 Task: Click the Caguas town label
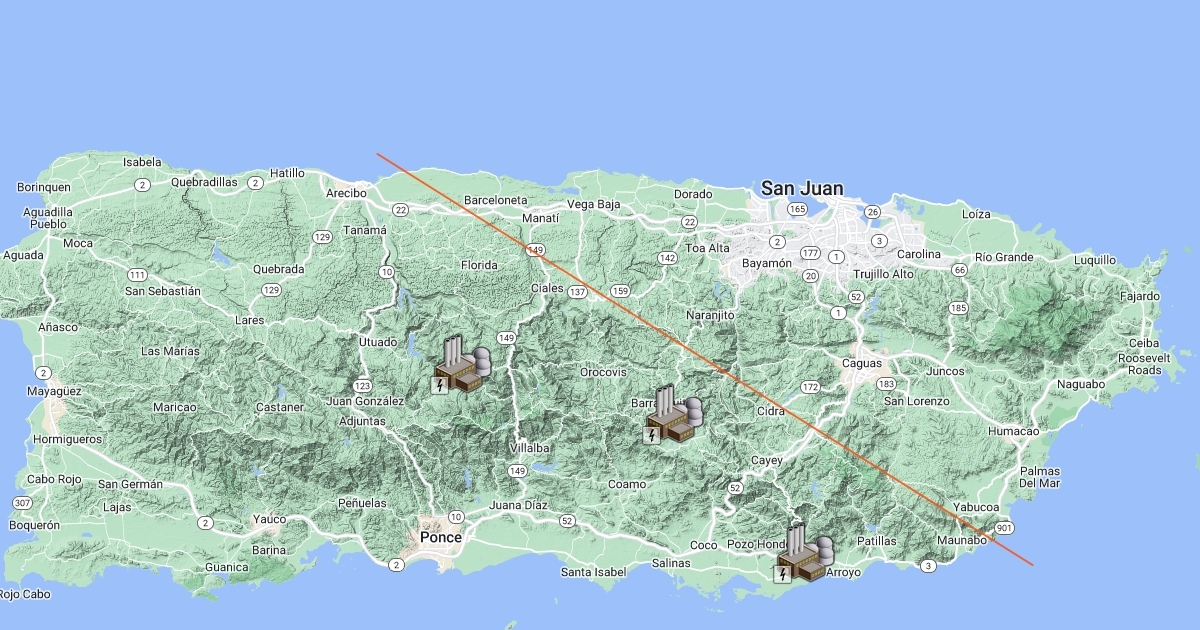[861, 363]
